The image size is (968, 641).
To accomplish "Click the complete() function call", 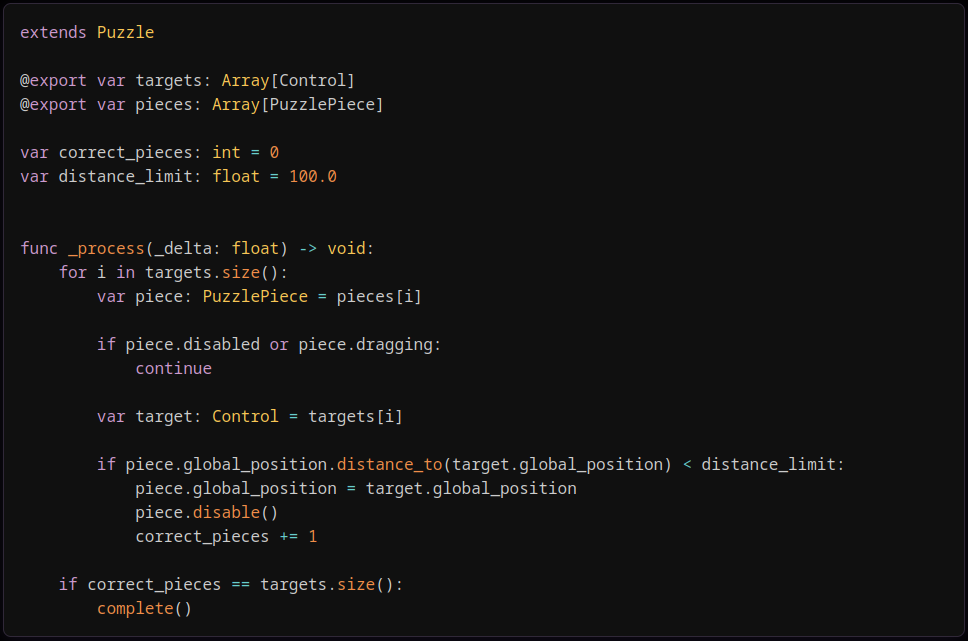I will [x=144, y=609].
